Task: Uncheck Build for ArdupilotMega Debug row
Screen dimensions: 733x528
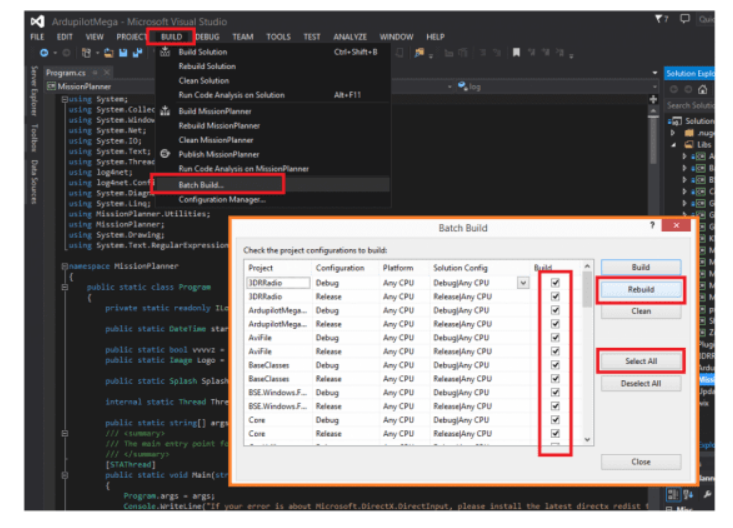Action: click(555, 310)
